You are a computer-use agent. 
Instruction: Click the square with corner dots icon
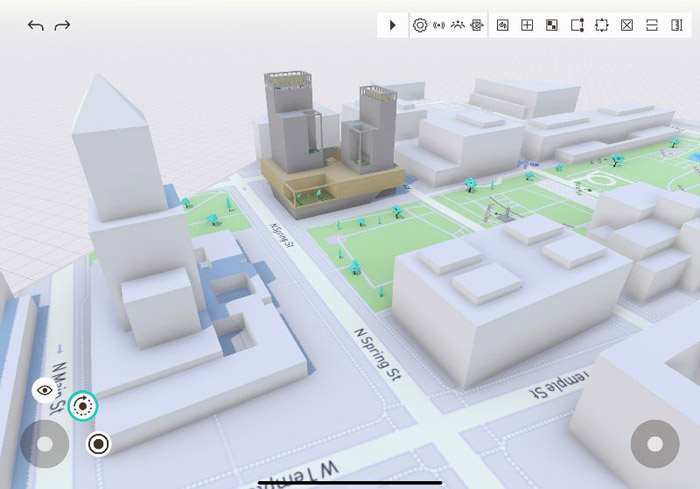coord(577,25)
